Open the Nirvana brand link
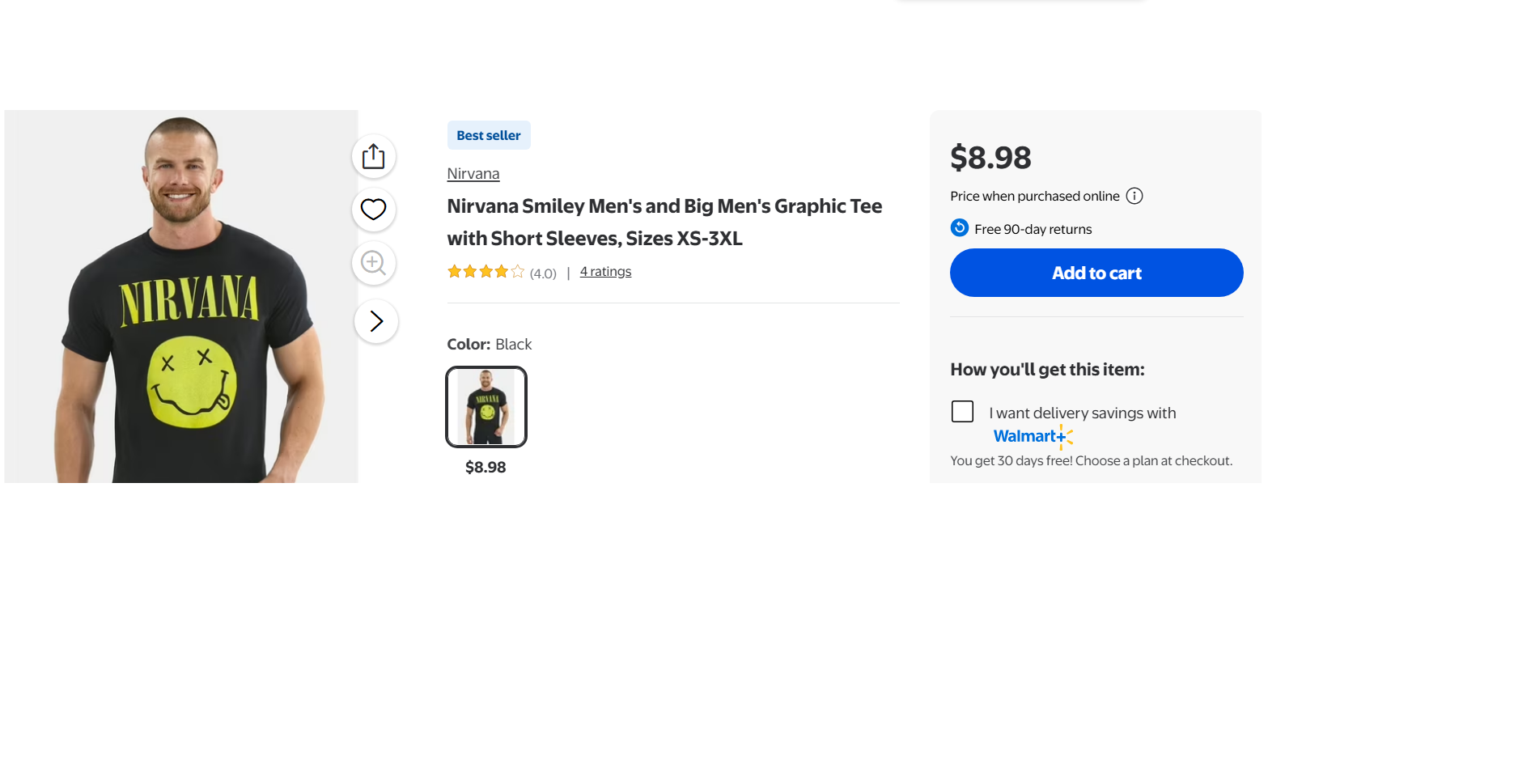Screen dimensions: 1531x784 473,174
